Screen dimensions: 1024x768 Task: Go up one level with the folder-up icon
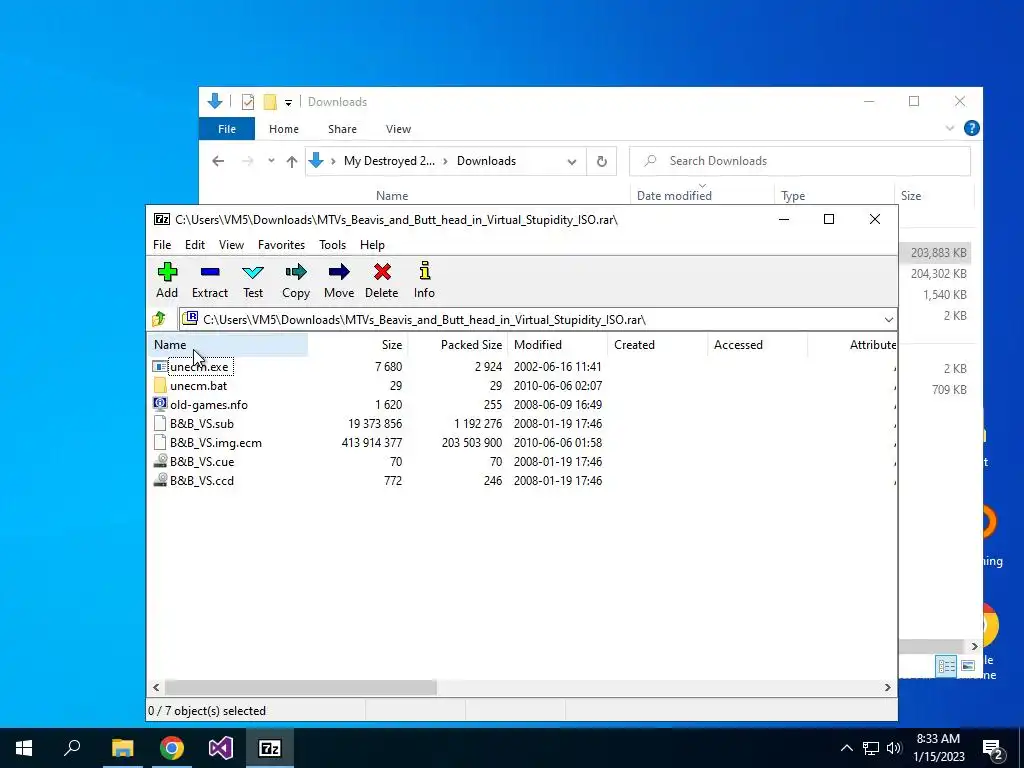[x=159, y=319]
